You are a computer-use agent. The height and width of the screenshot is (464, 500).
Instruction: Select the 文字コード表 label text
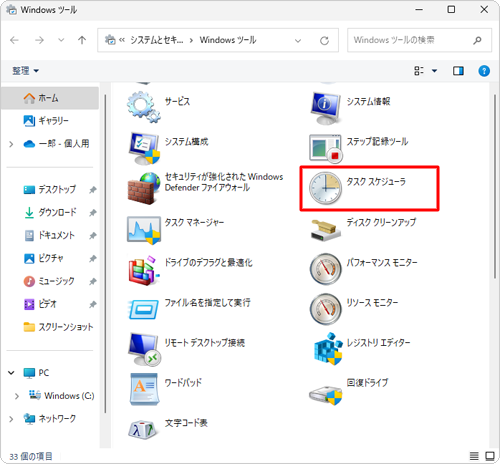point(186,423)
